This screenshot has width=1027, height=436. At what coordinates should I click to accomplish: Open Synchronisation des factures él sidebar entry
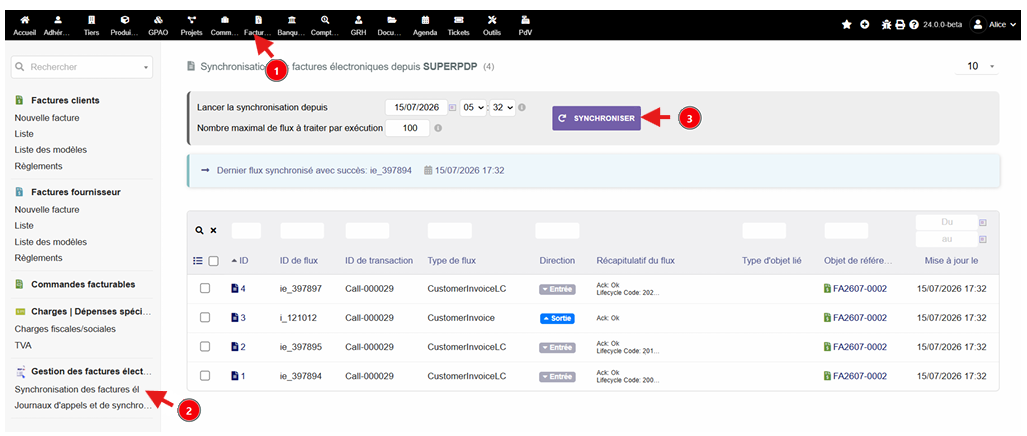pos(77,389)
